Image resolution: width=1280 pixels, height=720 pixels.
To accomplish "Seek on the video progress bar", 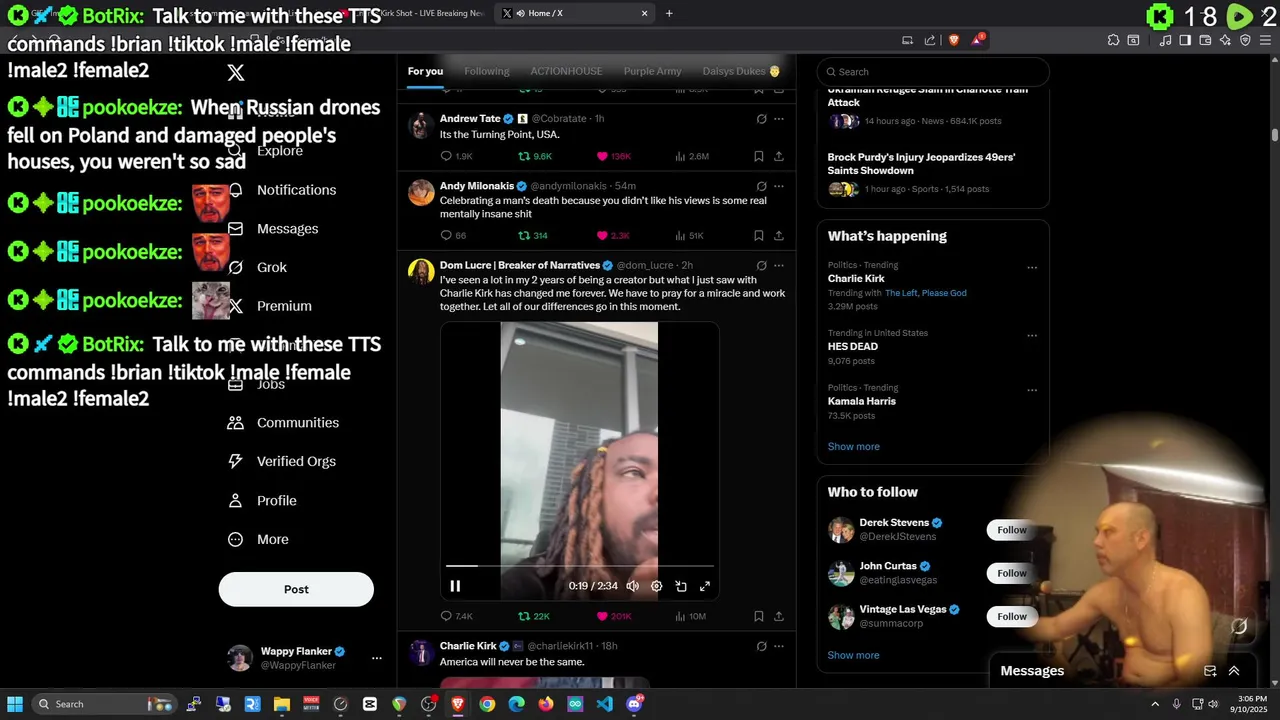I will point(579,566).
